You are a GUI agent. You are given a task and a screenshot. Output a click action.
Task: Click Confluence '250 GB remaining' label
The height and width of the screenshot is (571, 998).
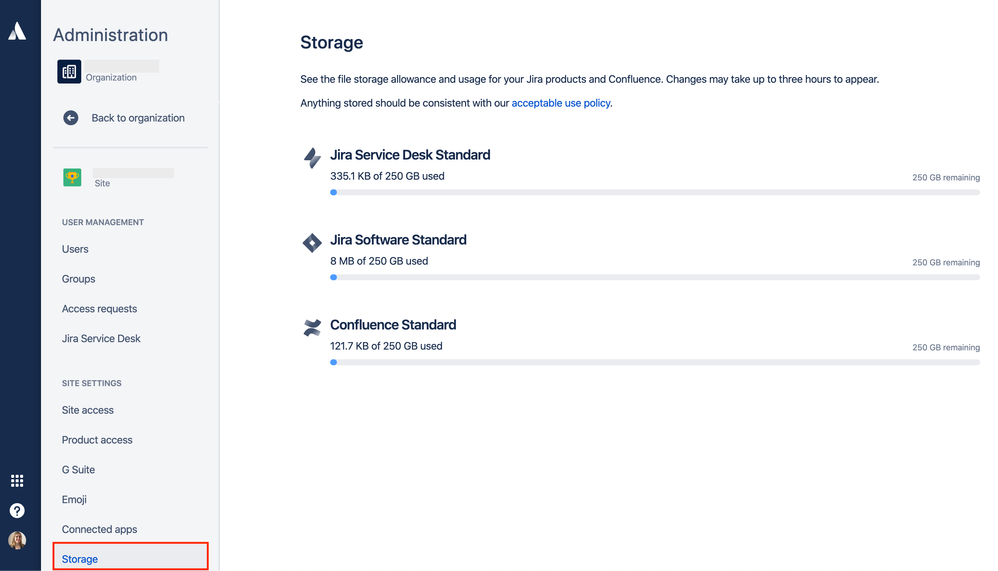[946, 348]
